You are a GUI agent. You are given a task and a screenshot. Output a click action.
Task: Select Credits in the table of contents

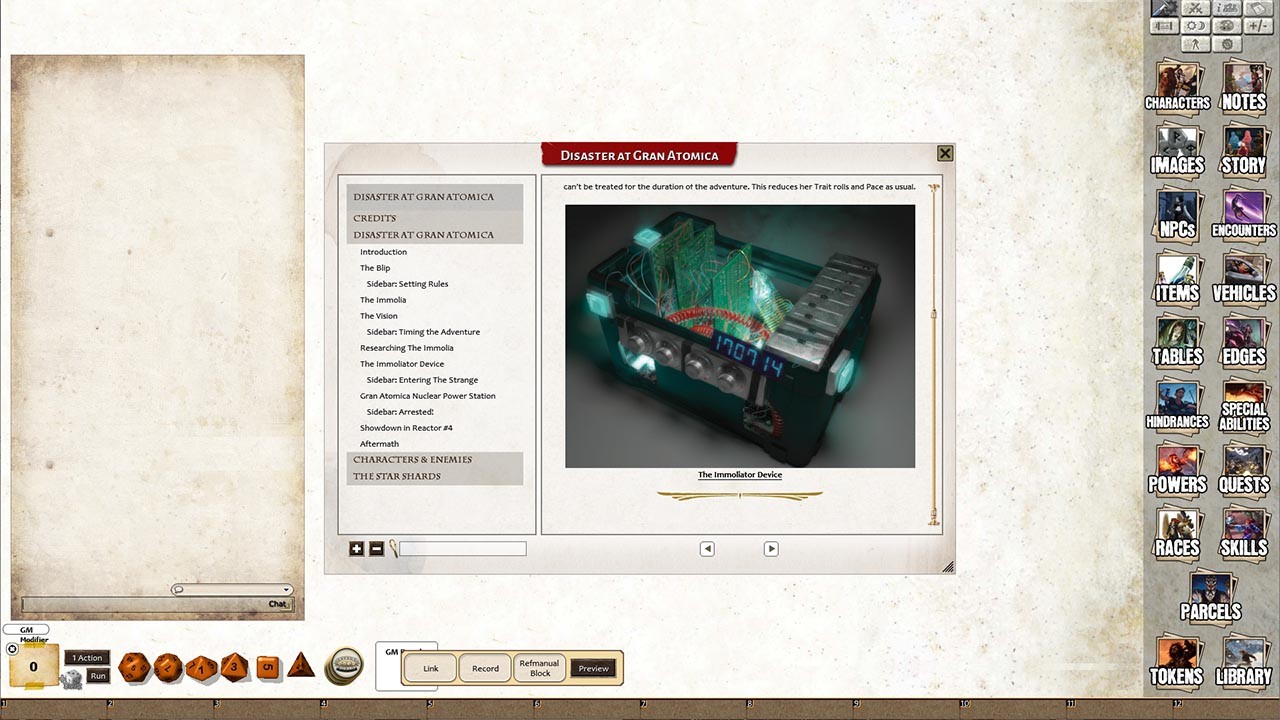click(x=374, y=217)
